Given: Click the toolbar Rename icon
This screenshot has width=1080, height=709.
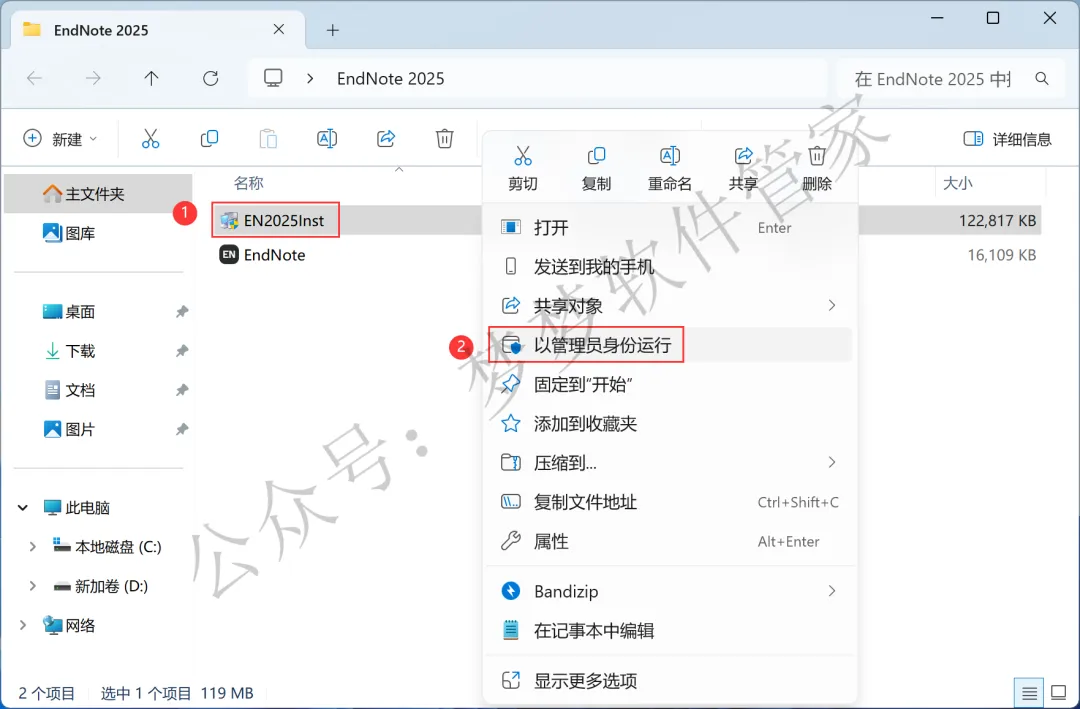Looking at the screenshot, I should (x=326, y=138).
